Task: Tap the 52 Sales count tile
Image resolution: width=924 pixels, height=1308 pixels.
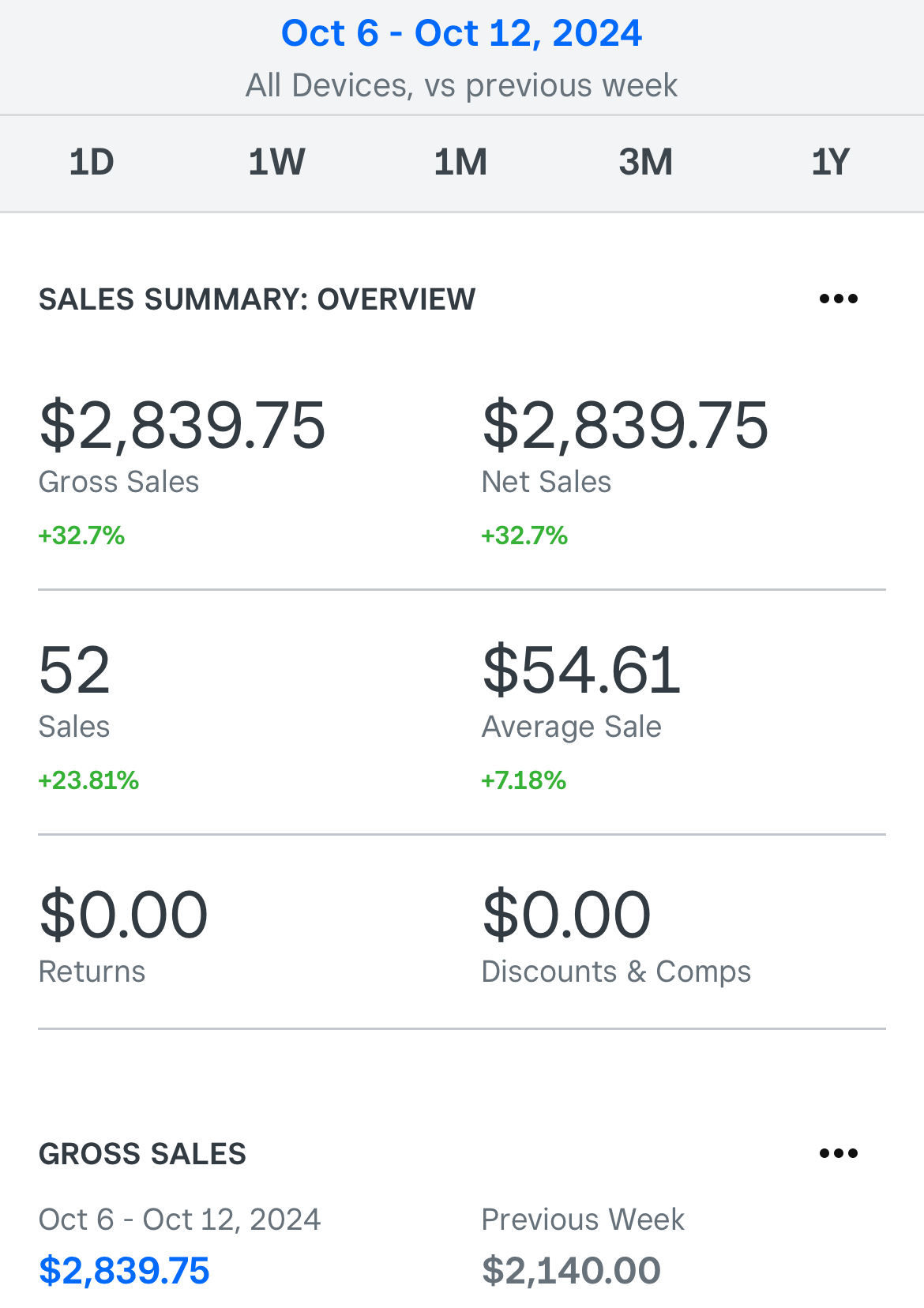Action: pyautogui.click(x=75, y=671)
